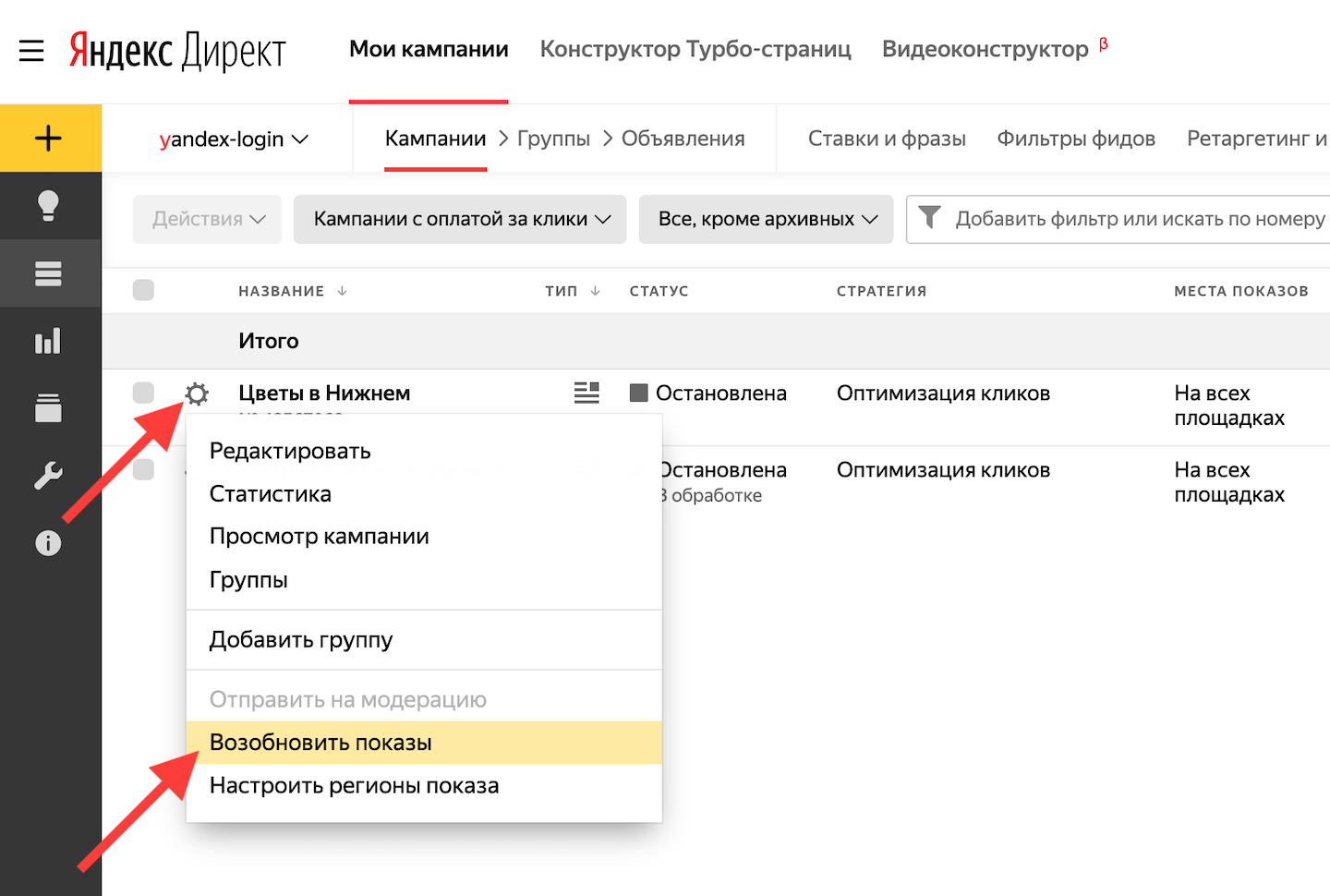Open the Ставки и фразы tab

[x=887, y=139]
